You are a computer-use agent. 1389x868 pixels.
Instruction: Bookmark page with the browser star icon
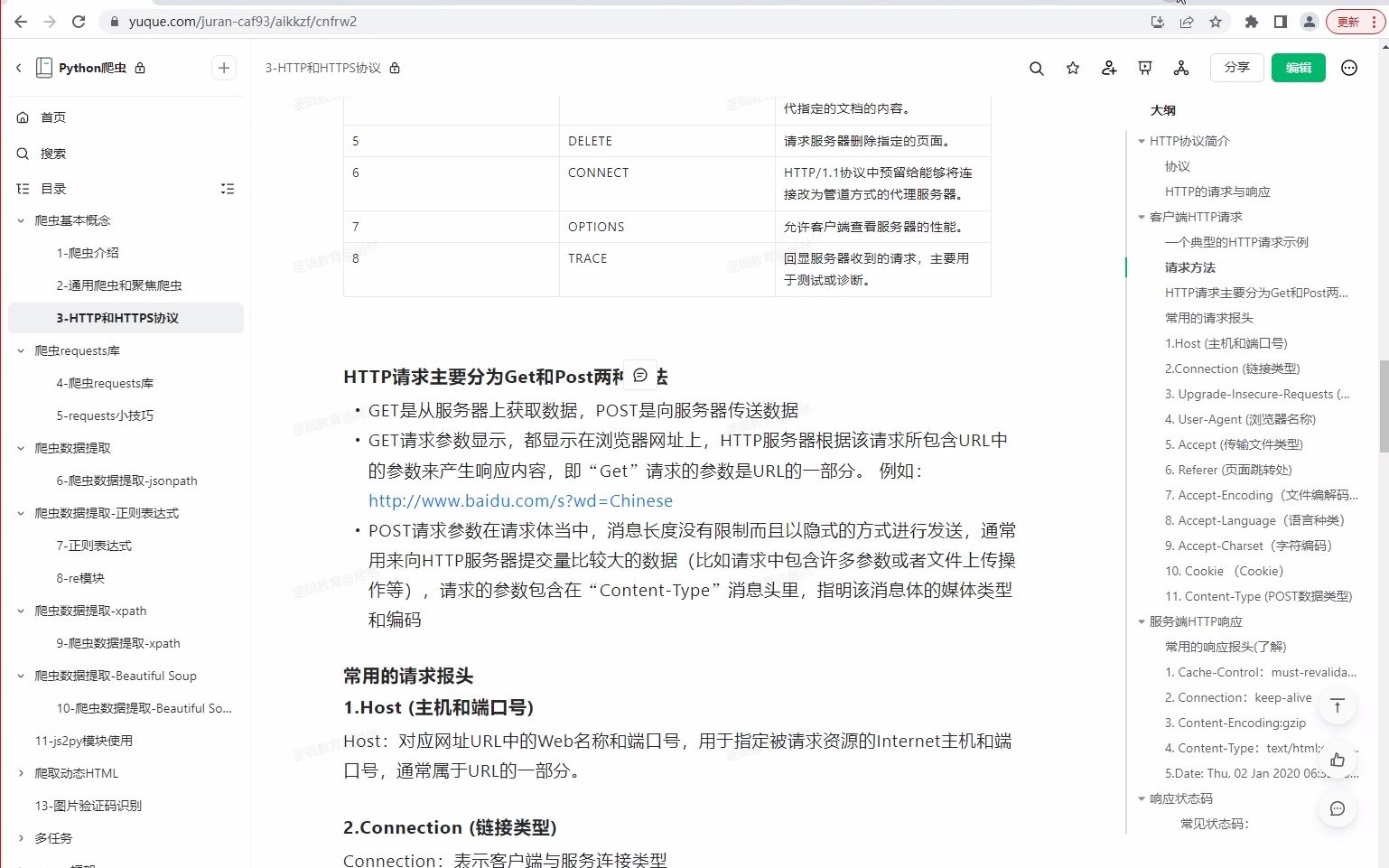click(1216, 22)
